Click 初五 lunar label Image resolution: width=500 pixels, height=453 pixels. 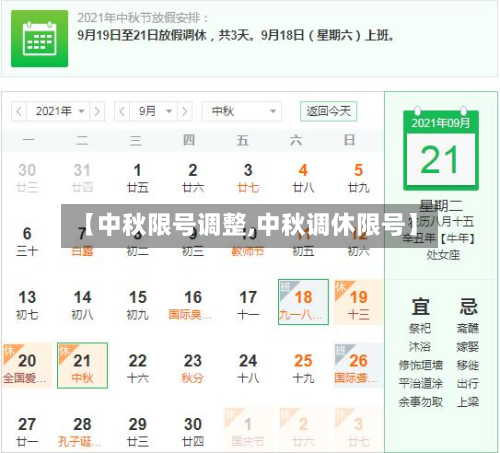[x=303, y=251]
